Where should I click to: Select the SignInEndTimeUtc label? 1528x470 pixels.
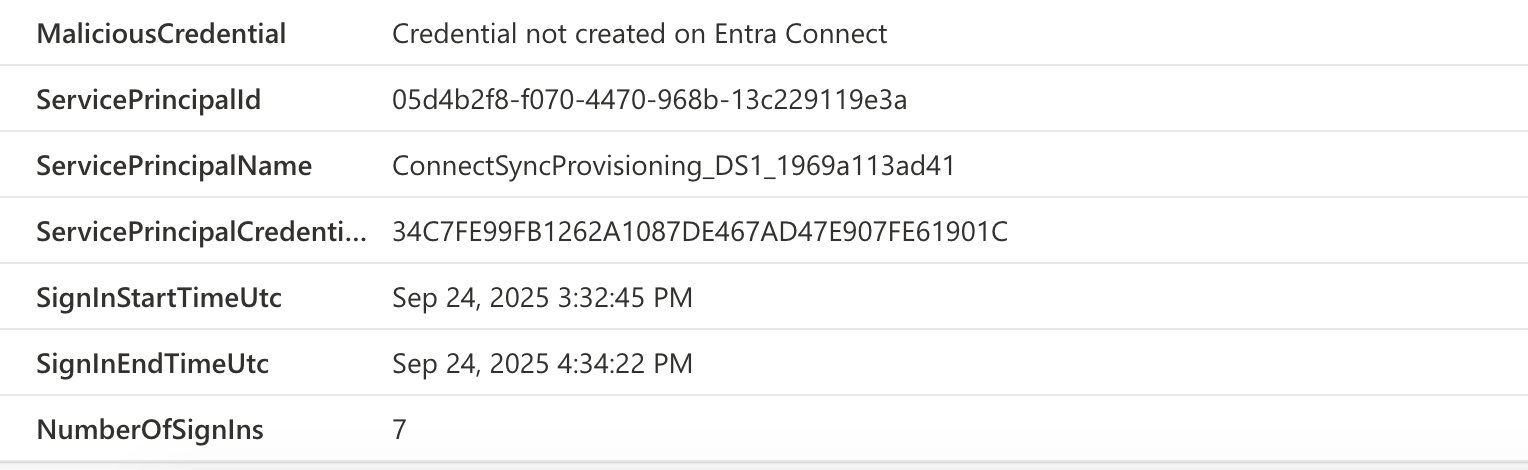click(x=153, y=364)
